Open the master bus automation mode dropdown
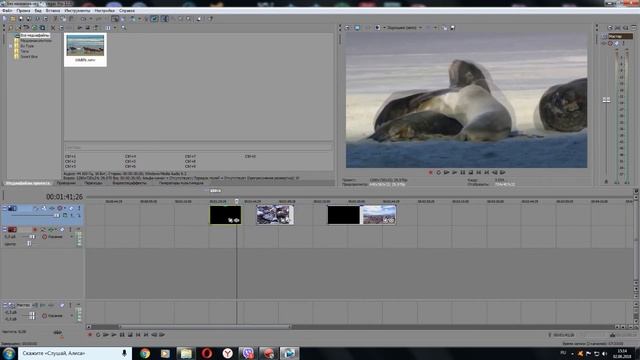 click(72, 316)
